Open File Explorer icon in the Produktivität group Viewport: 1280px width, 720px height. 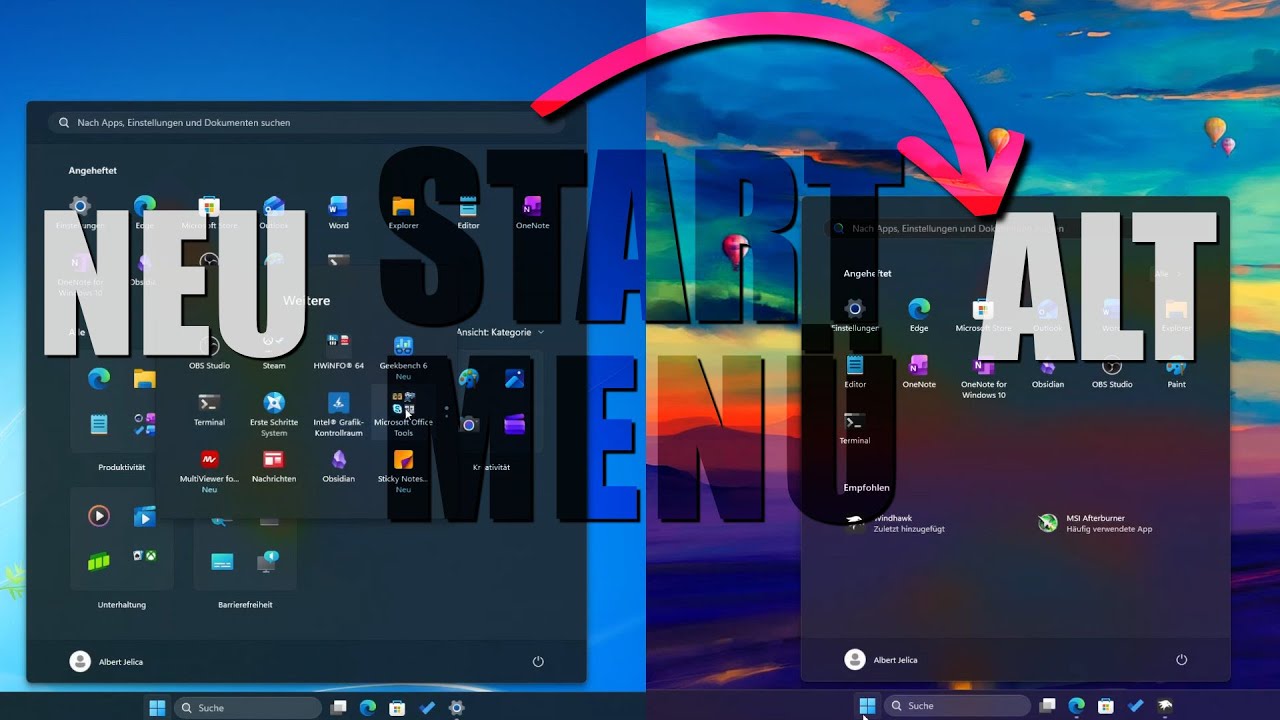coord(145,379)
